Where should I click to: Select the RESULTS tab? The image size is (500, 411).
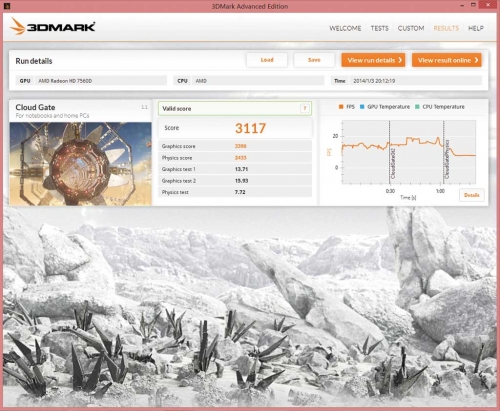click(446, 28)
